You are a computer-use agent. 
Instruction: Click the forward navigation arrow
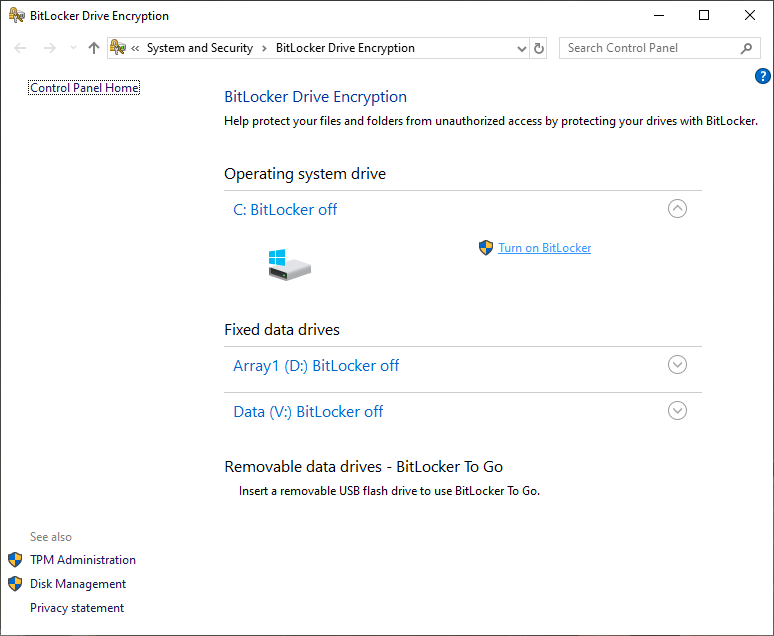click(x=49, y=48)
